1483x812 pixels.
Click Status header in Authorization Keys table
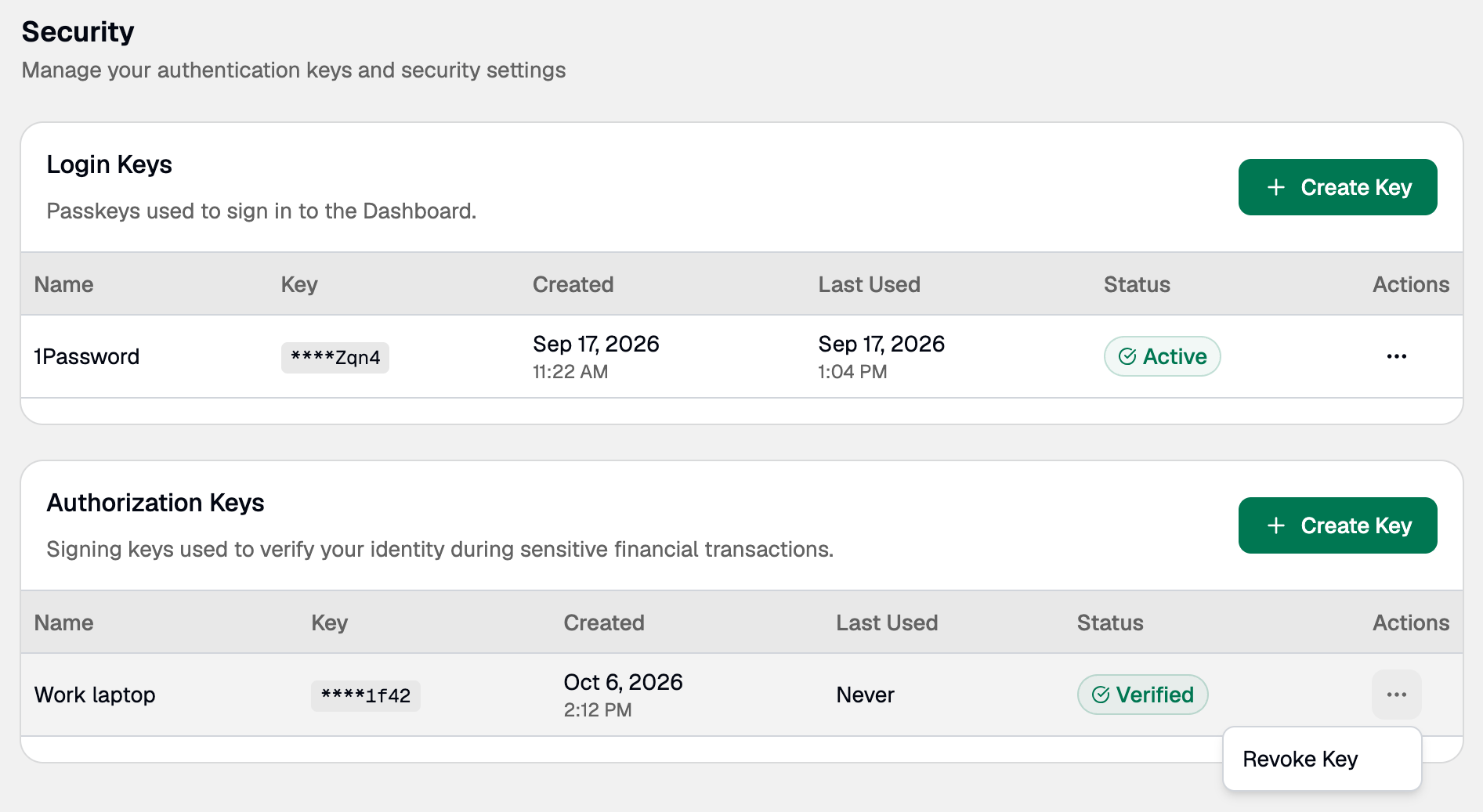coord(1110,623)
